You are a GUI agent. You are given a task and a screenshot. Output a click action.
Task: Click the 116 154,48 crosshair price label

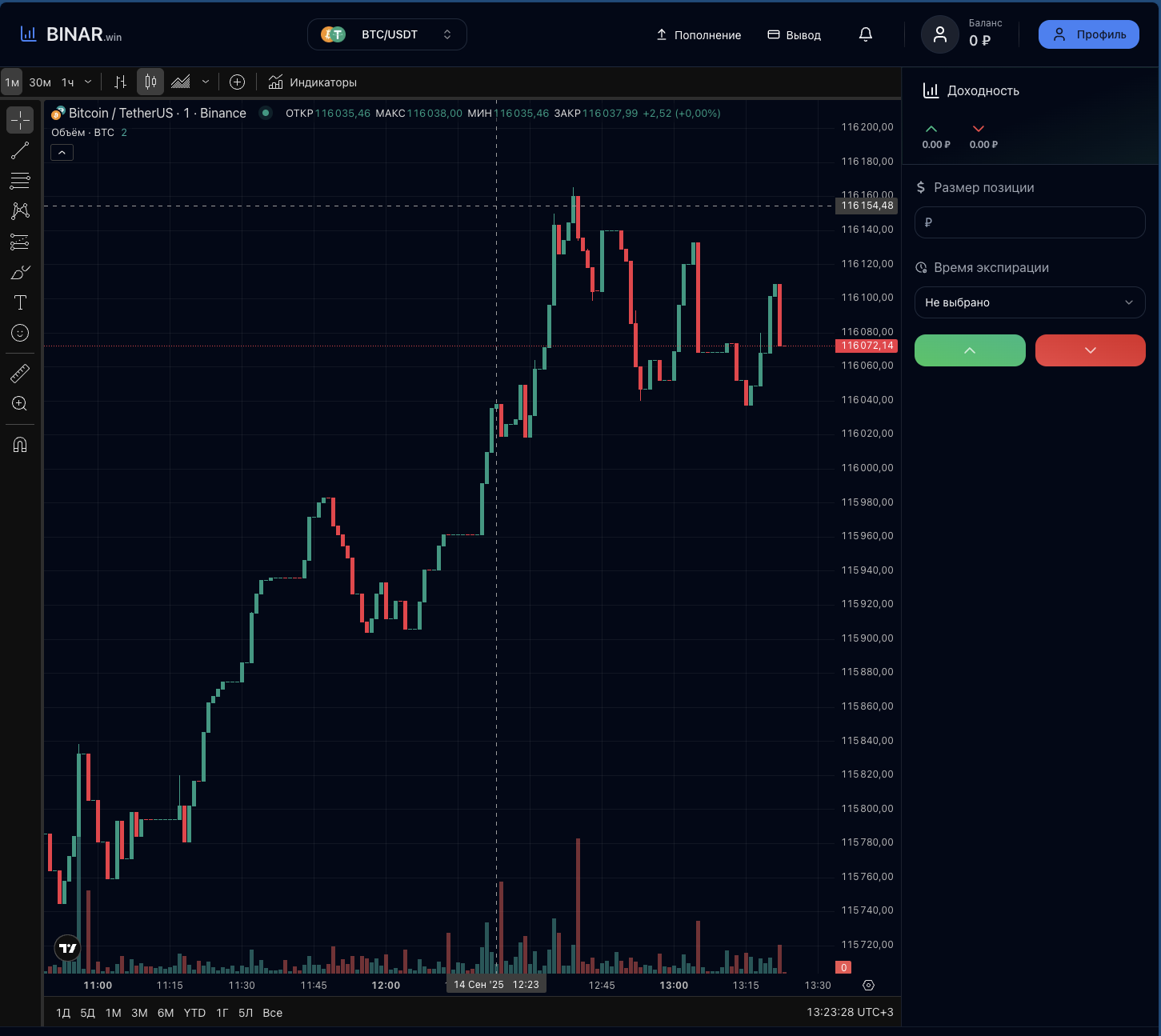click(x=866, y=206)
